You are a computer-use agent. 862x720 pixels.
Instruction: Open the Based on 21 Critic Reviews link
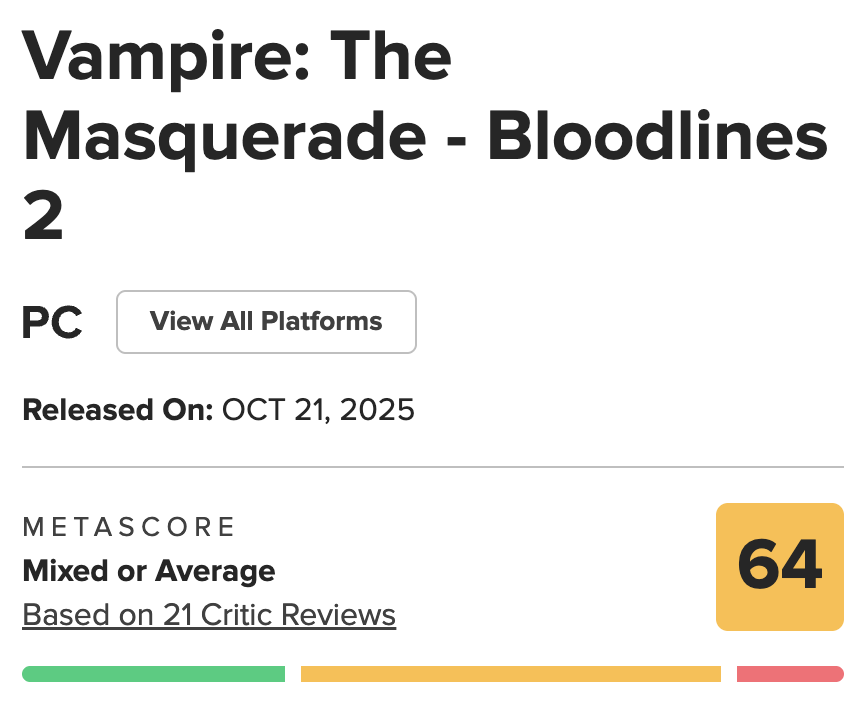point(209,615)
